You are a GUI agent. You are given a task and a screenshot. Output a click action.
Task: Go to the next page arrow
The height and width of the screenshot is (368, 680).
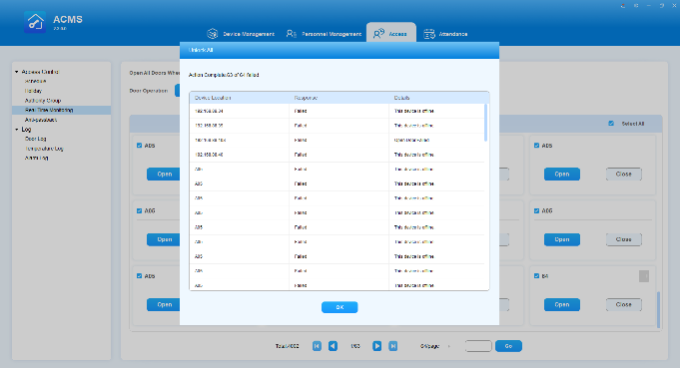(x=377, y=346)
